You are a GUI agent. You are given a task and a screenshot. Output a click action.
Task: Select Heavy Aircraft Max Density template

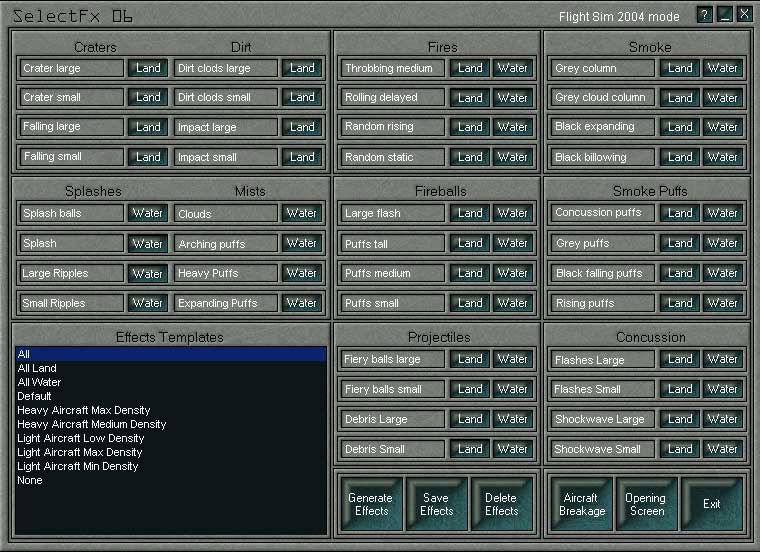pos(171,410)
